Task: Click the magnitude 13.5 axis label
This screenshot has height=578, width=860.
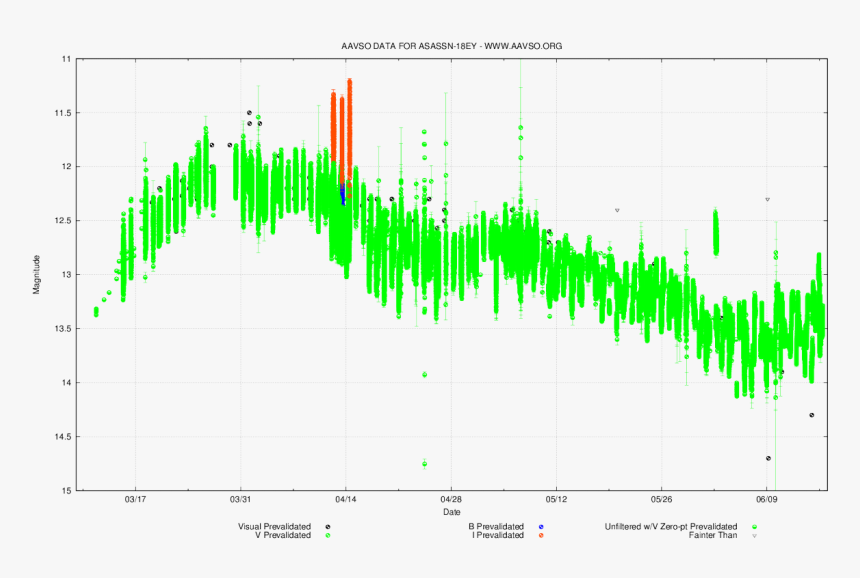Action: pos(63,328)
